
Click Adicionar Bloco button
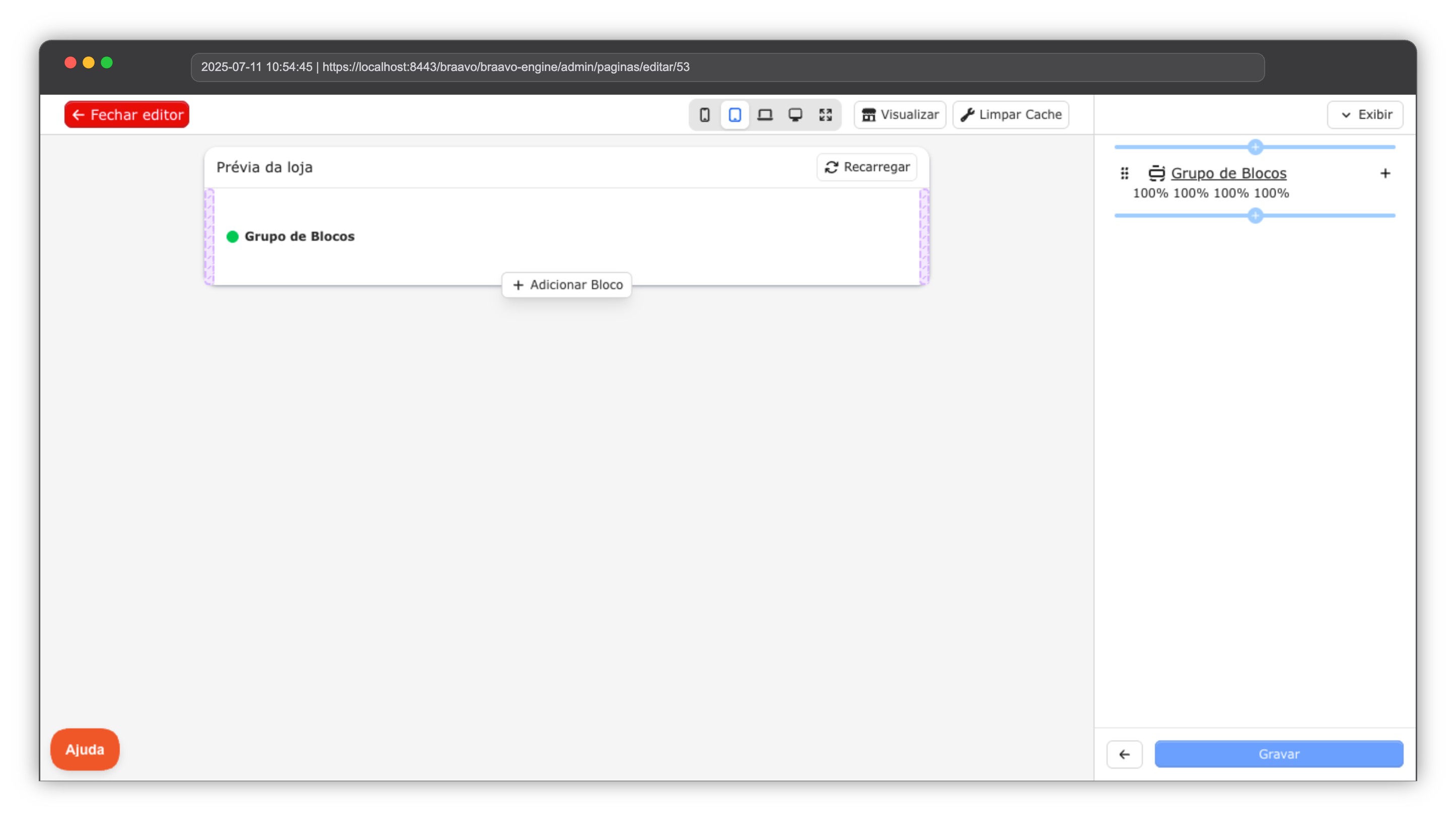tap(566, 285)
